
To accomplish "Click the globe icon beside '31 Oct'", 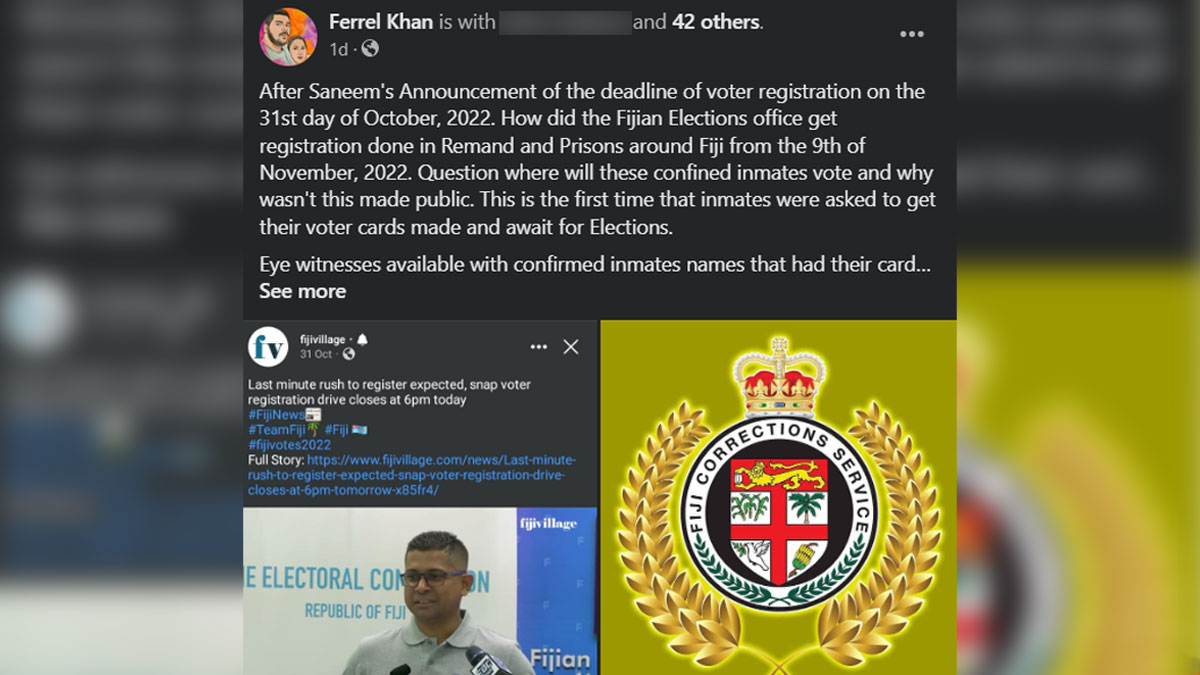I will [x=349, y=354].
